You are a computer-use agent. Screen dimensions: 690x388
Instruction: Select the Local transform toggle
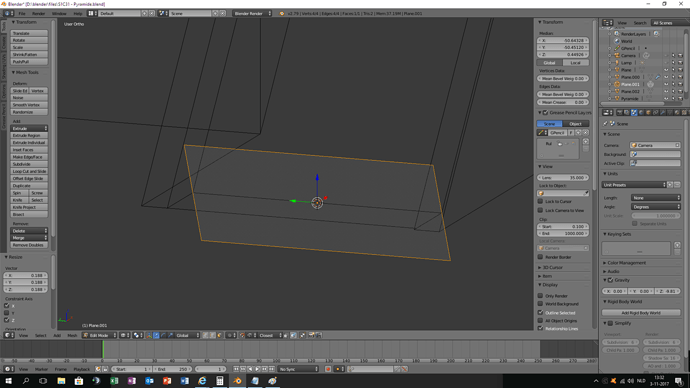pyautogui.click(x=576, y=62)
